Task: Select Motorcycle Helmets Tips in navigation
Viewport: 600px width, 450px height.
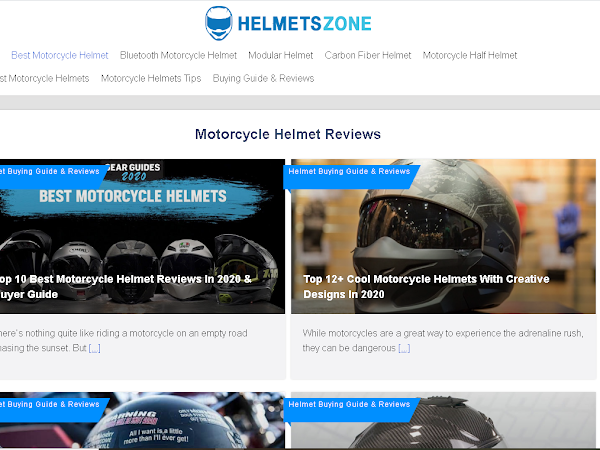Action: point(151,78)
